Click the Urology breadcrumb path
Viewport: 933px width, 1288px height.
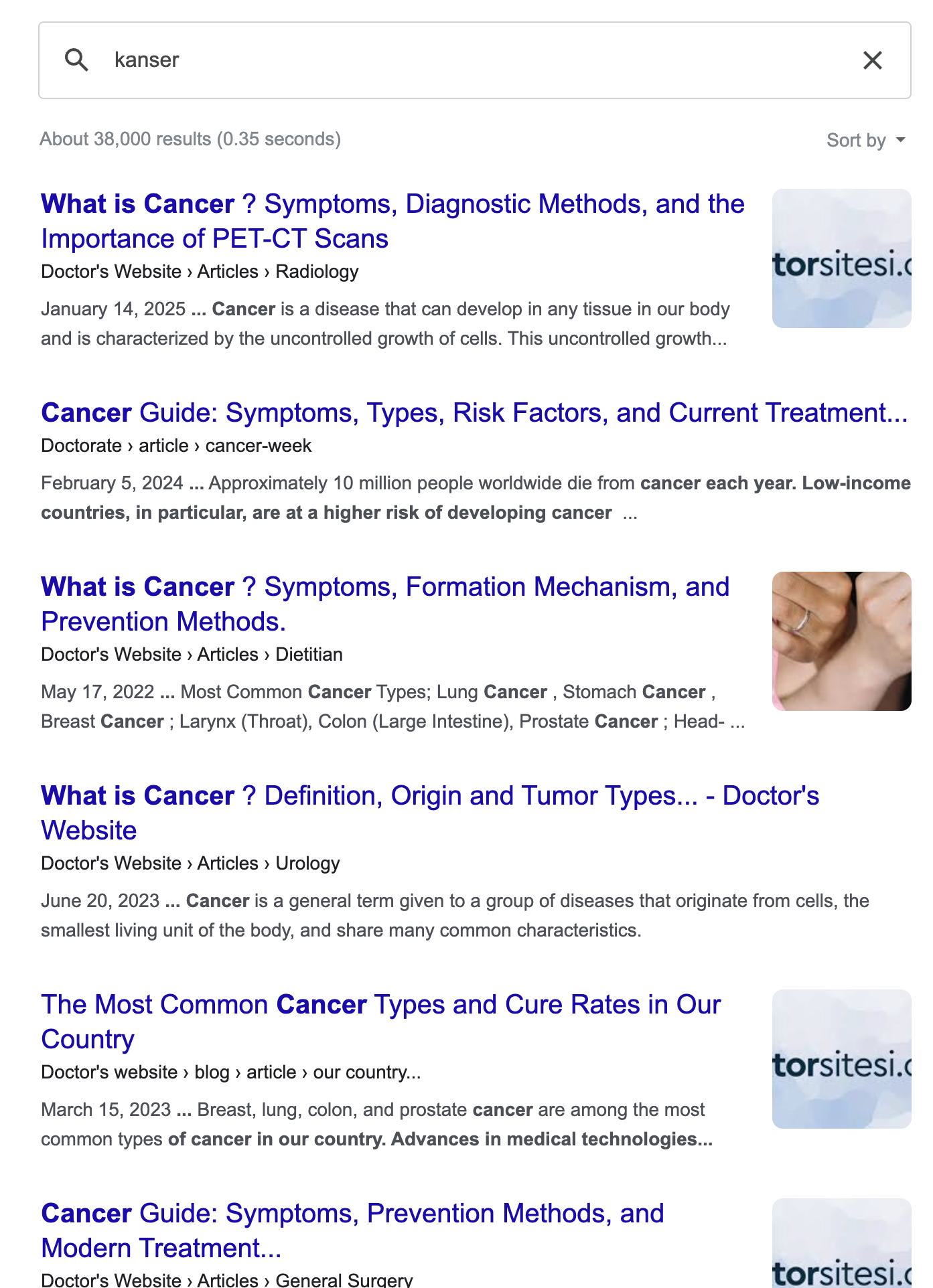click(x=190, y=863)
